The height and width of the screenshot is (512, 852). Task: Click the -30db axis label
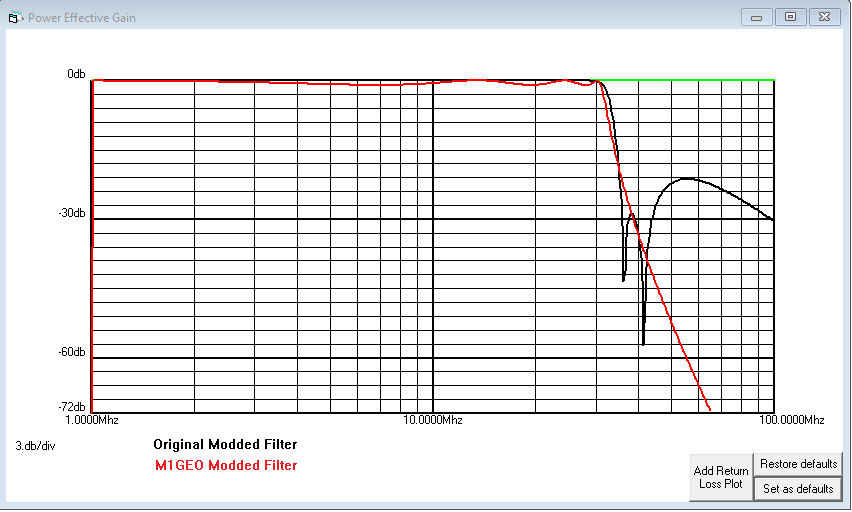tap(72, 213)
